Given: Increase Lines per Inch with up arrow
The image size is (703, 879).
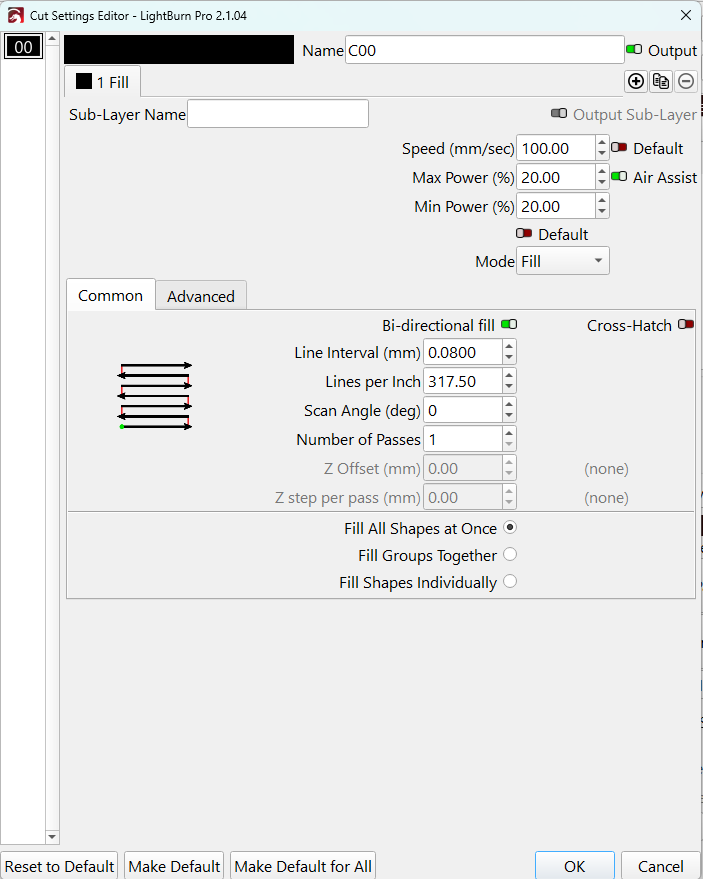Looking at the screenshot, I should pyautogui.click(x=508, y=376).
